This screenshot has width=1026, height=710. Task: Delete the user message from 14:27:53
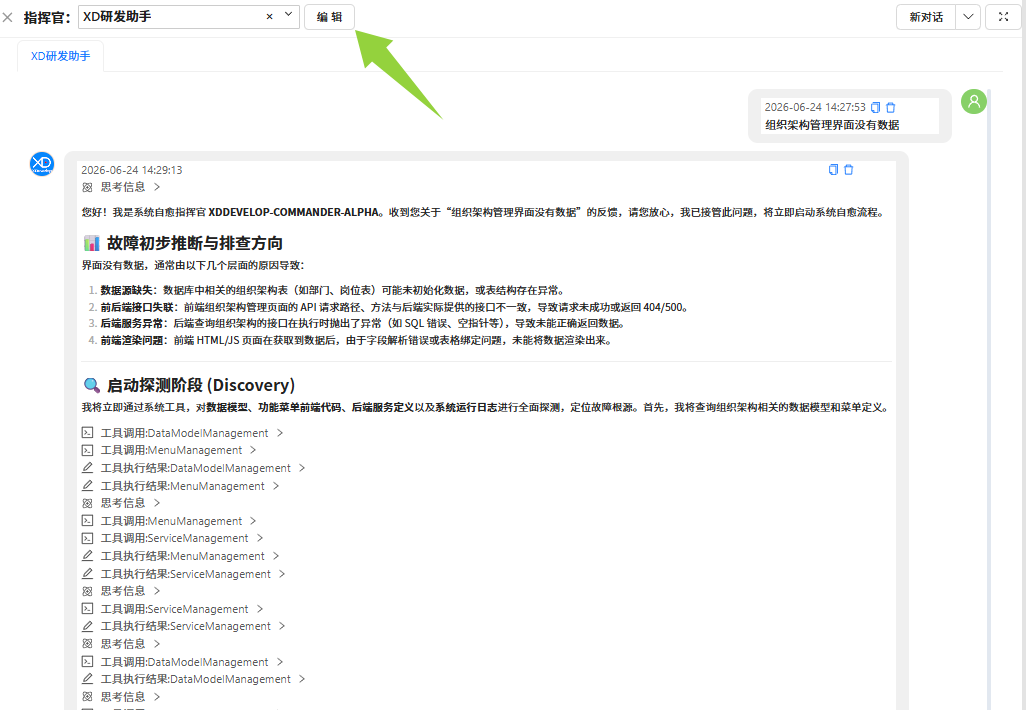pos(891,107)
